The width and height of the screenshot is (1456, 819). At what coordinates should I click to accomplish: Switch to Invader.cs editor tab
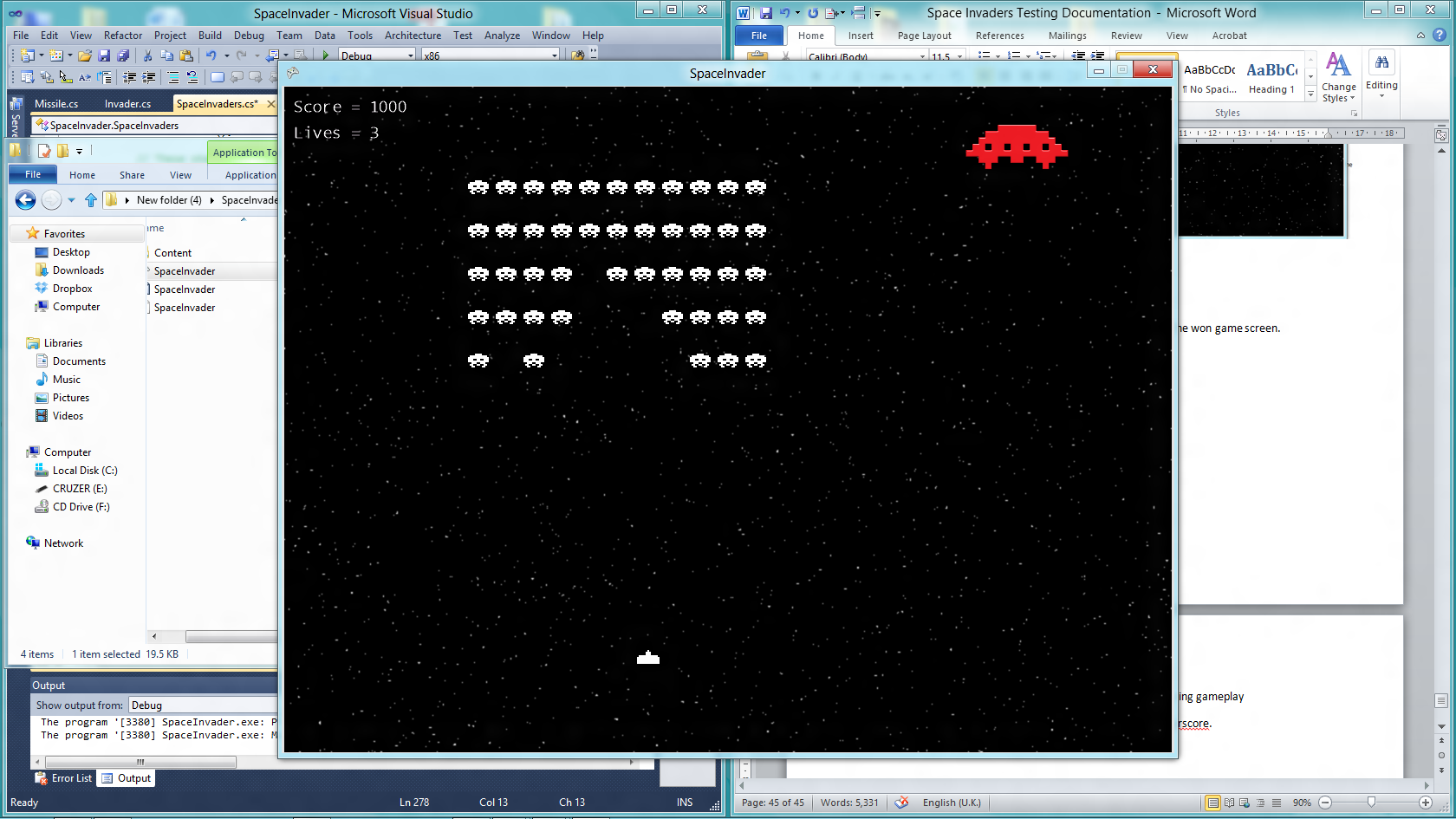tap(127, 104)
